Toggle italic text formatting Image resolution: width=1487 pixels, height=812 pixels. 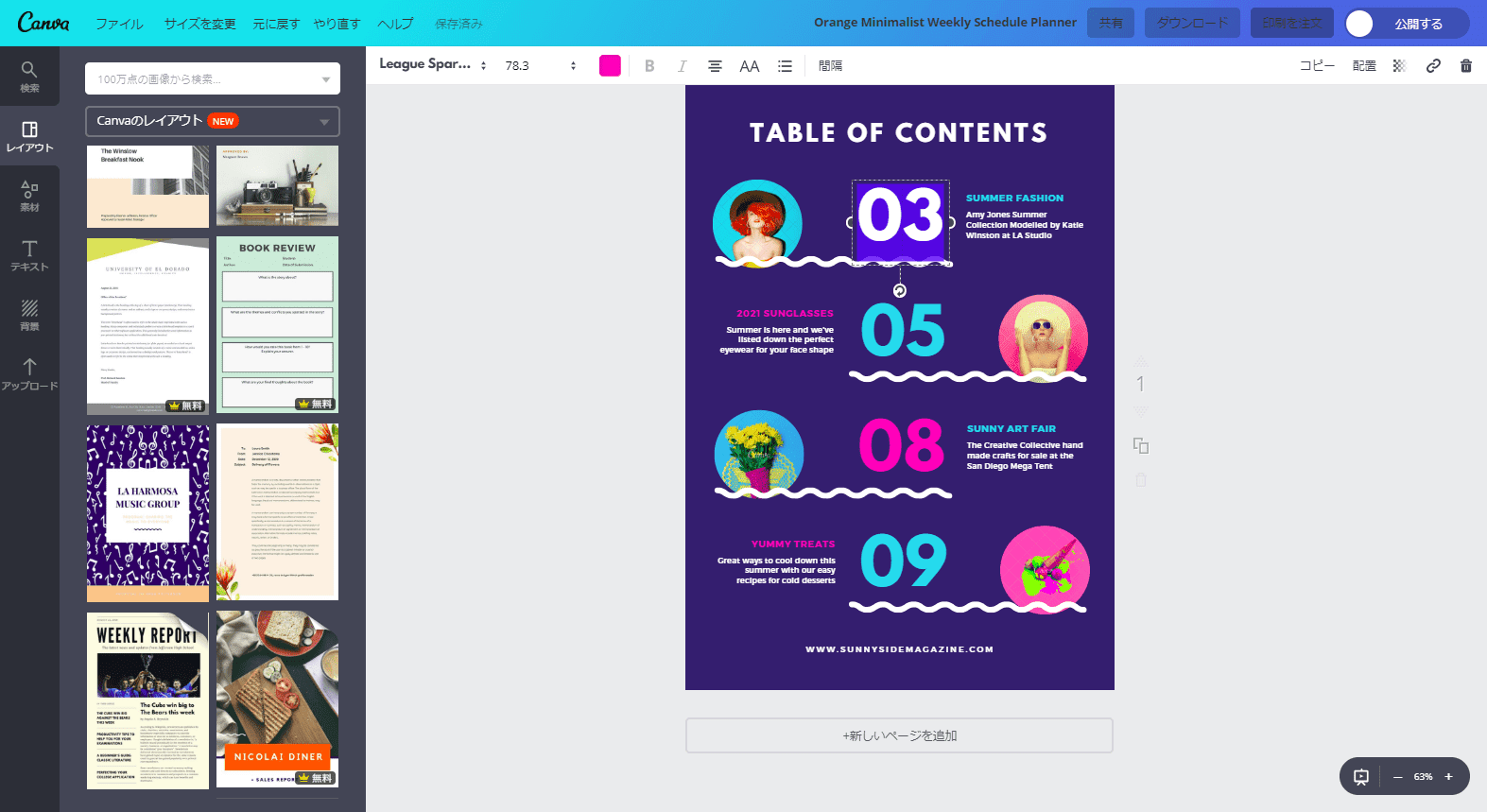coord(682,66)
